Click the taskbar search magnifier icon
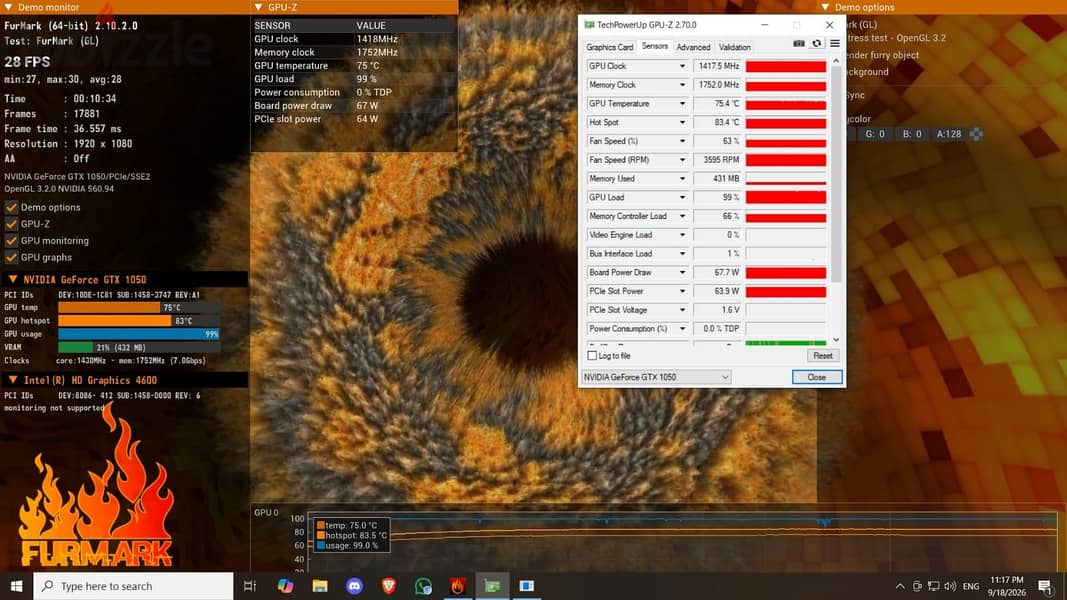The width and height of the screenshot is (1067, 600). [x=48, y=586]
